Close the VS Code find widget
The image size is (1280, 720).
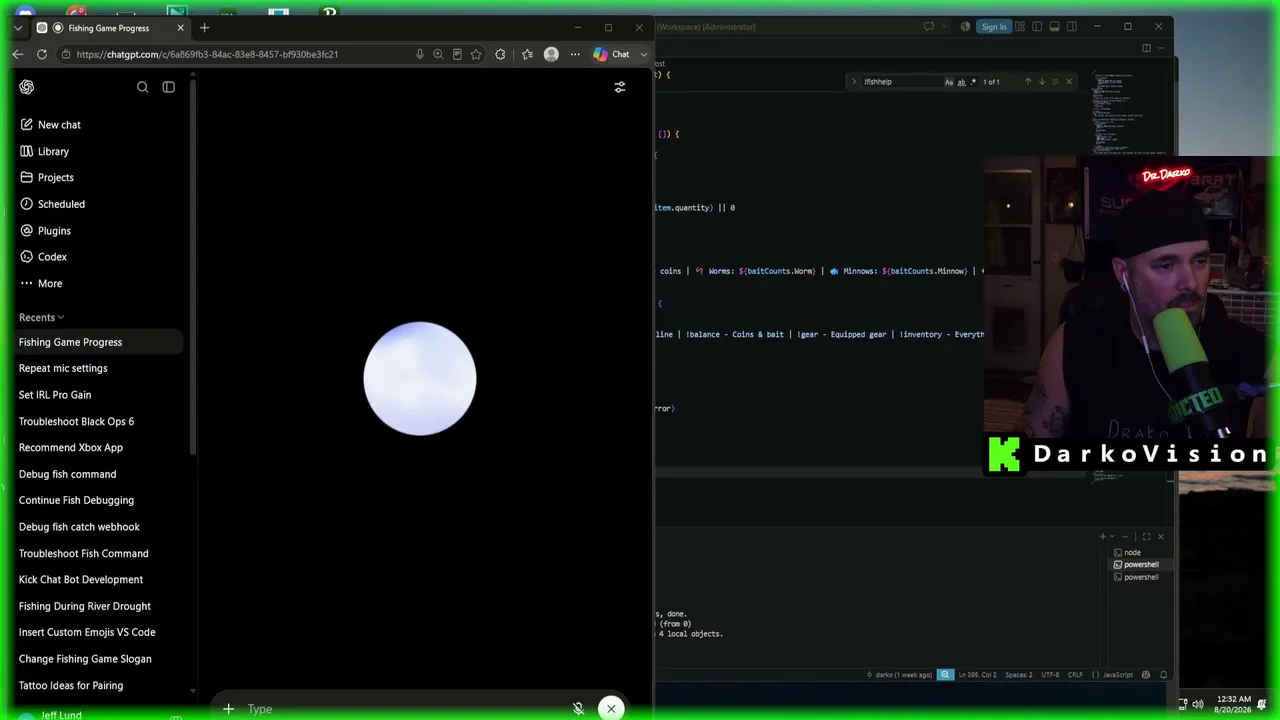coord(1068,82)
